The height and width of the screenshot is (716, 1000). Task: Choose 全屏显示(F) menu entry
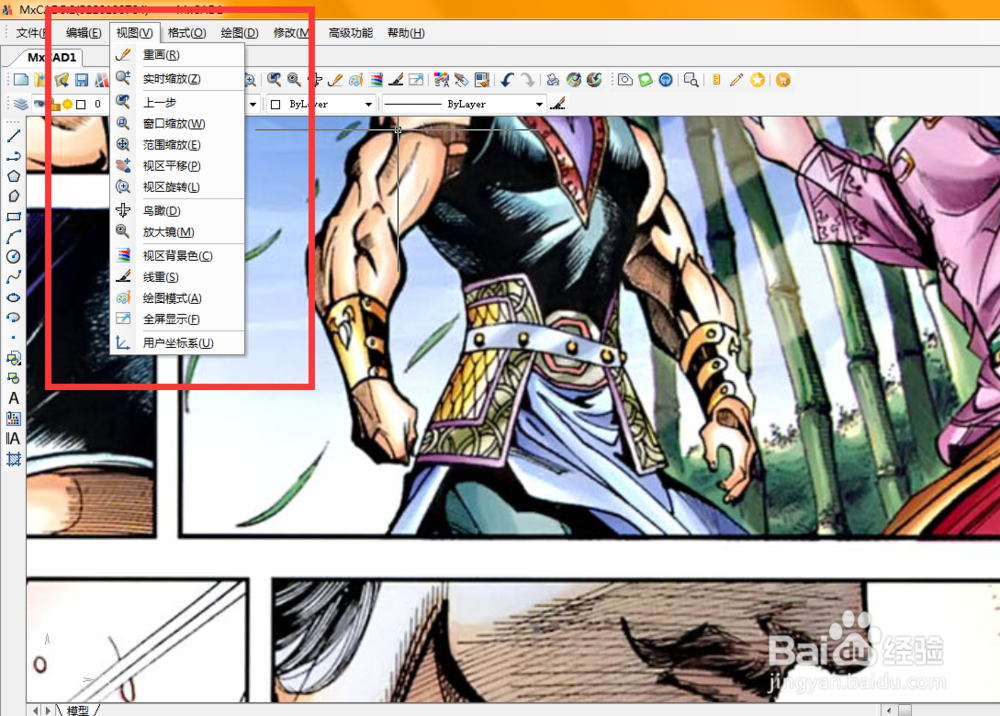pyautogui.click(x=177, y=319)
